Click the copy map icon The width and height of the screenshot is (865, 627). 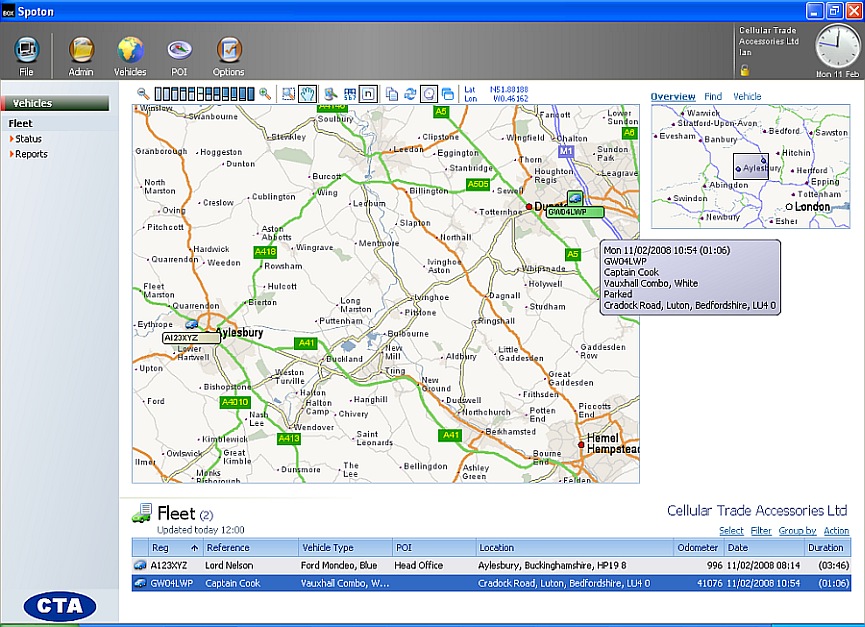point(392,94)
